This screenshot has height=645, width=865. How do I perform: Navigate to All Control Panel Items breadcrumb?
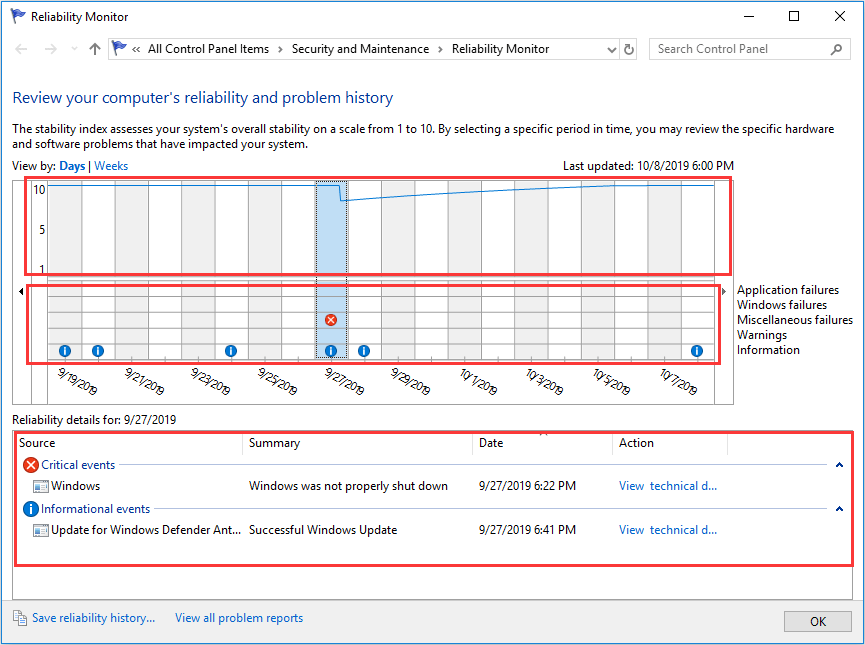click(209, 49)
